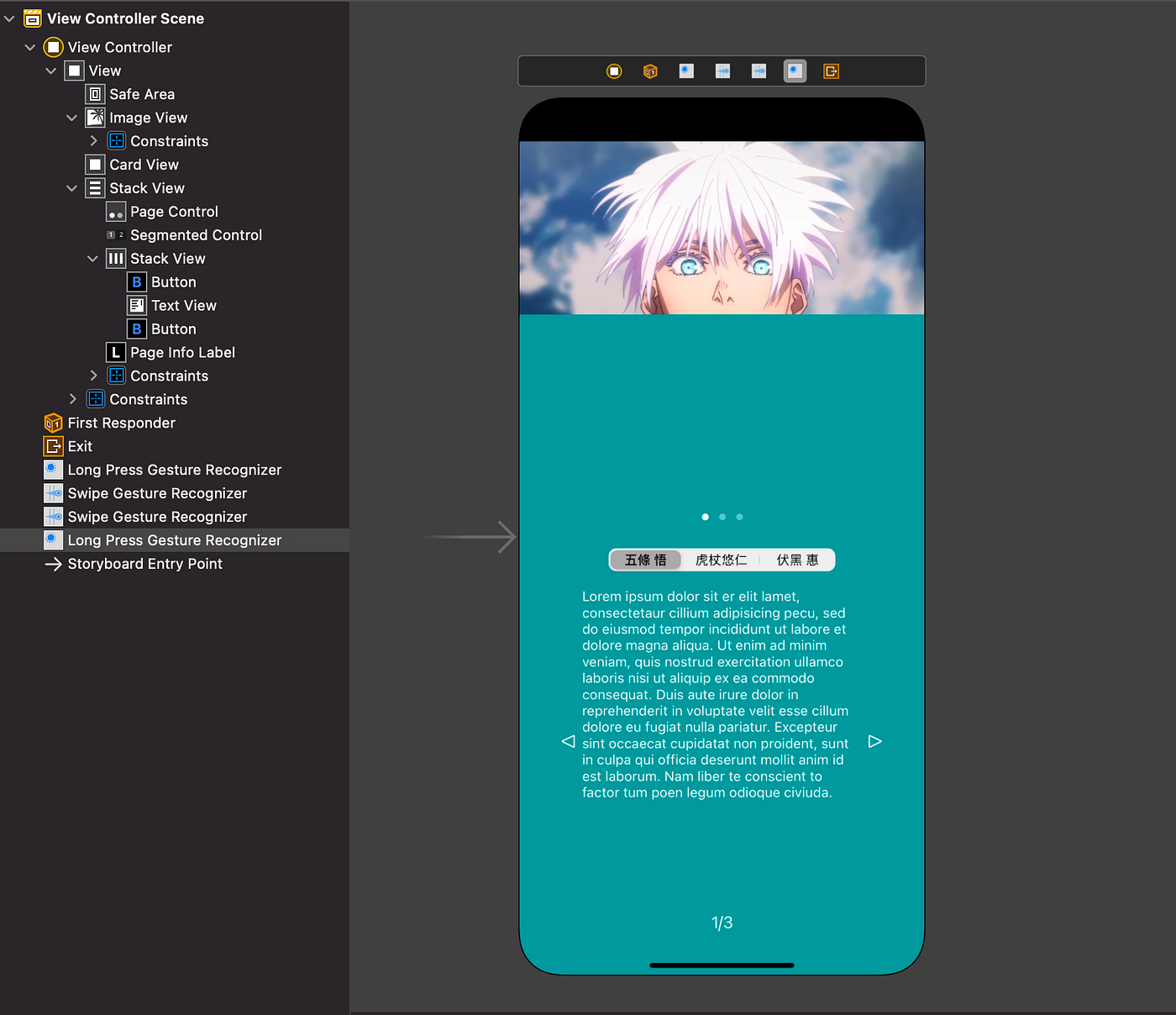
Task: Click the second page control dot
Action: 722,517
